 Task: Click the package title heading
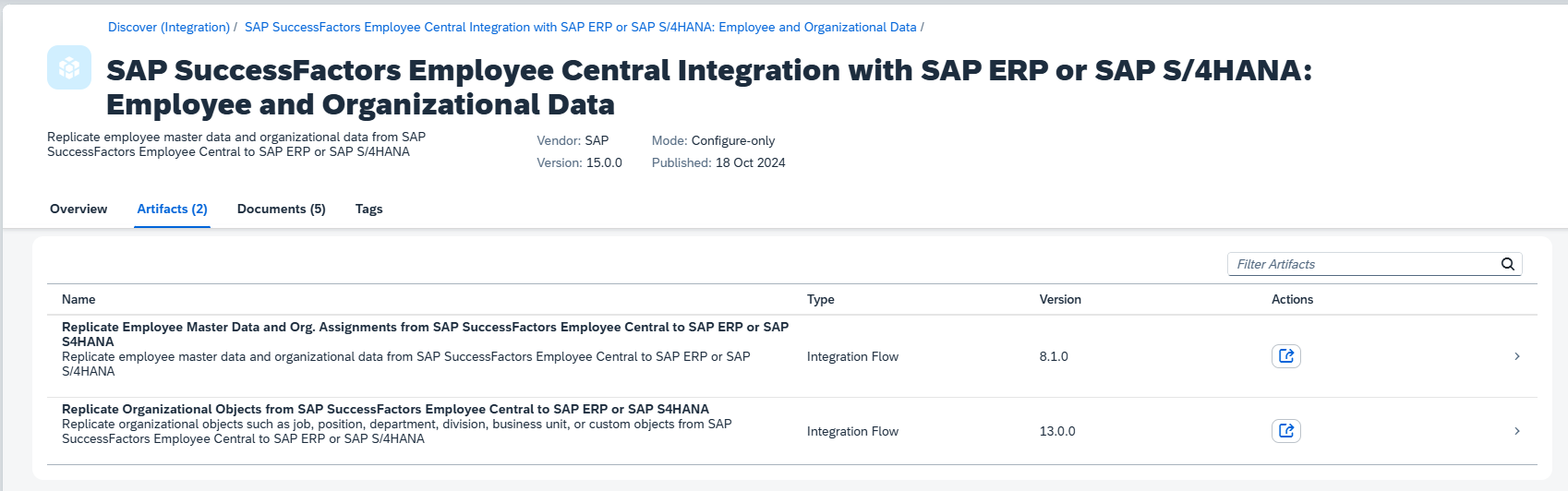point(709,87)
